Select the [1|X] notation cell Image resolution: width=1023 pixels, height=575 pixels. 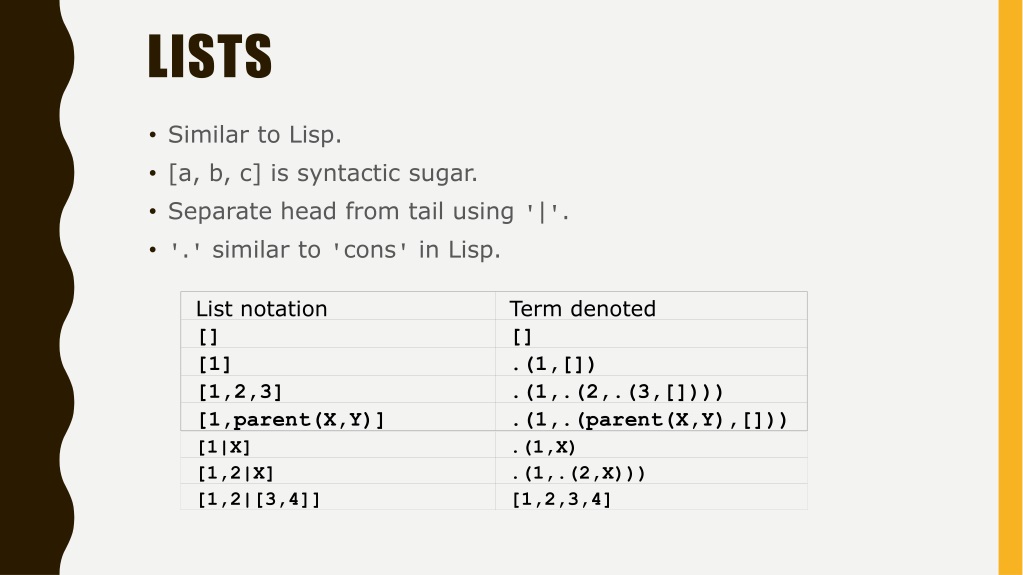[x=338, y=444]
